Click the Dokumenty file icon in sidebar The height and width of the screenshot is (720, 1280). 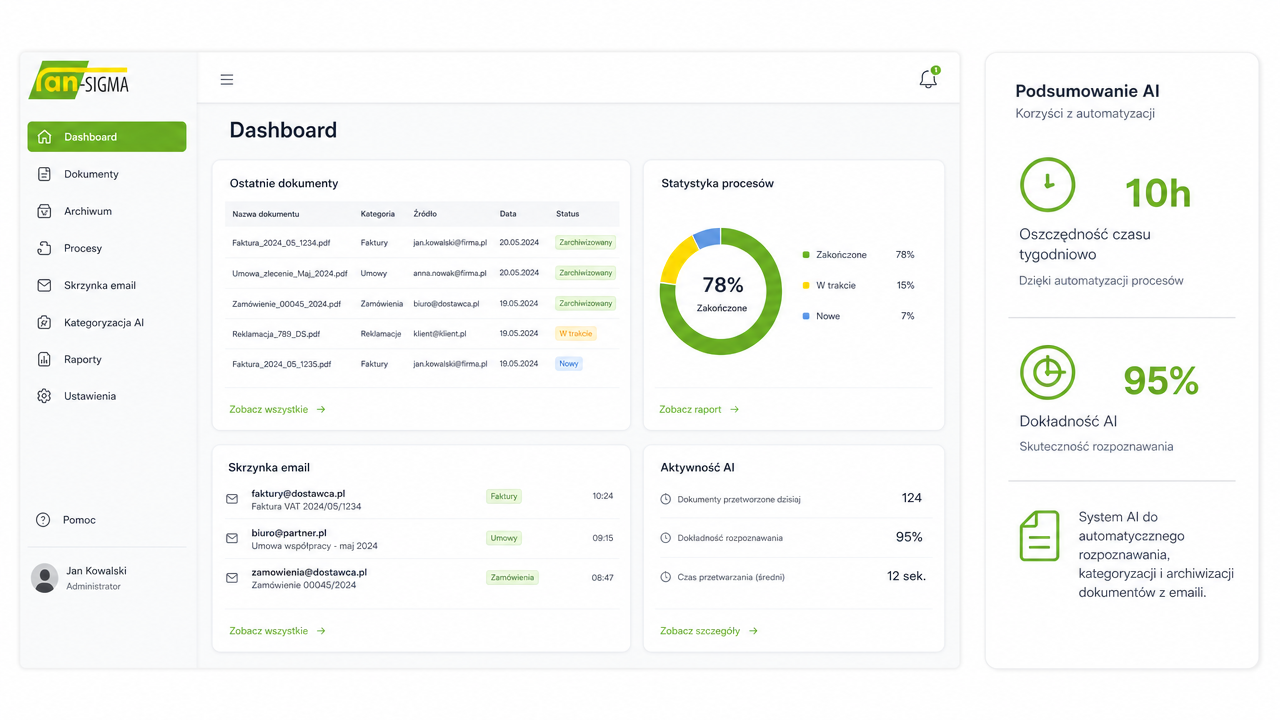(x=44, y=174)
